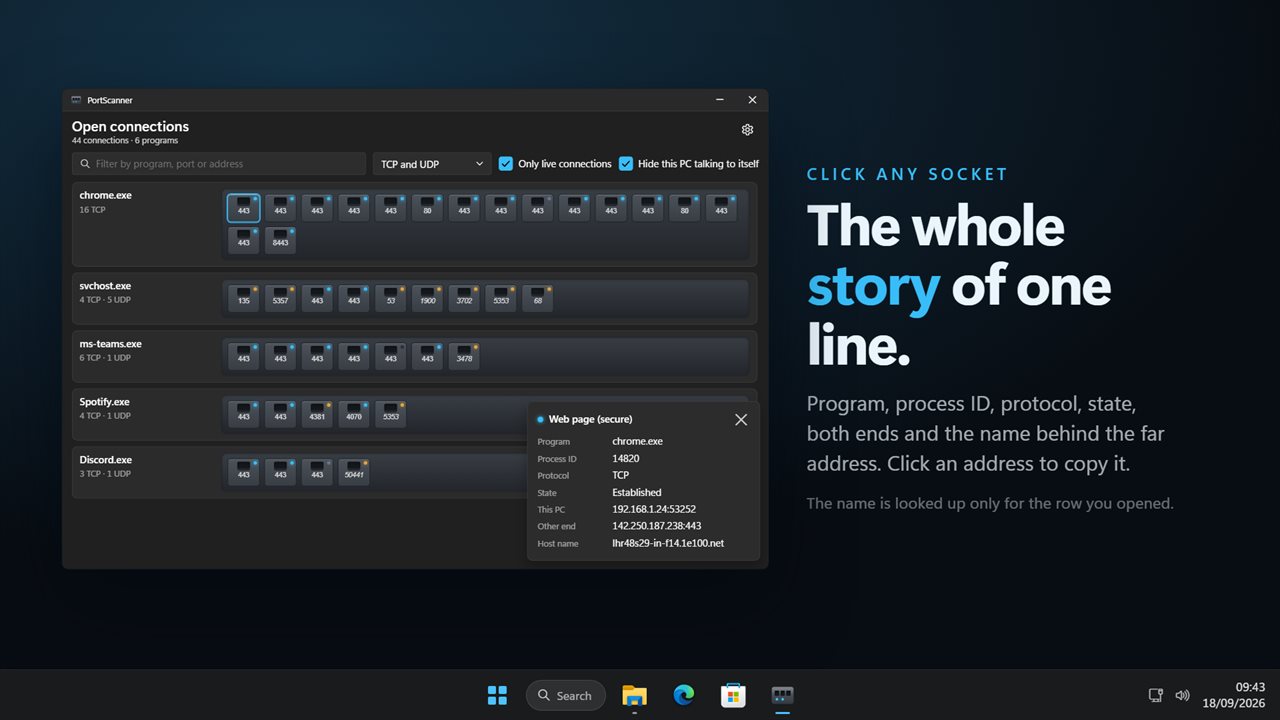Launch File Explorer from the taskbar
This screenshot has width=1280, height=720.
(x=634, y=695)
